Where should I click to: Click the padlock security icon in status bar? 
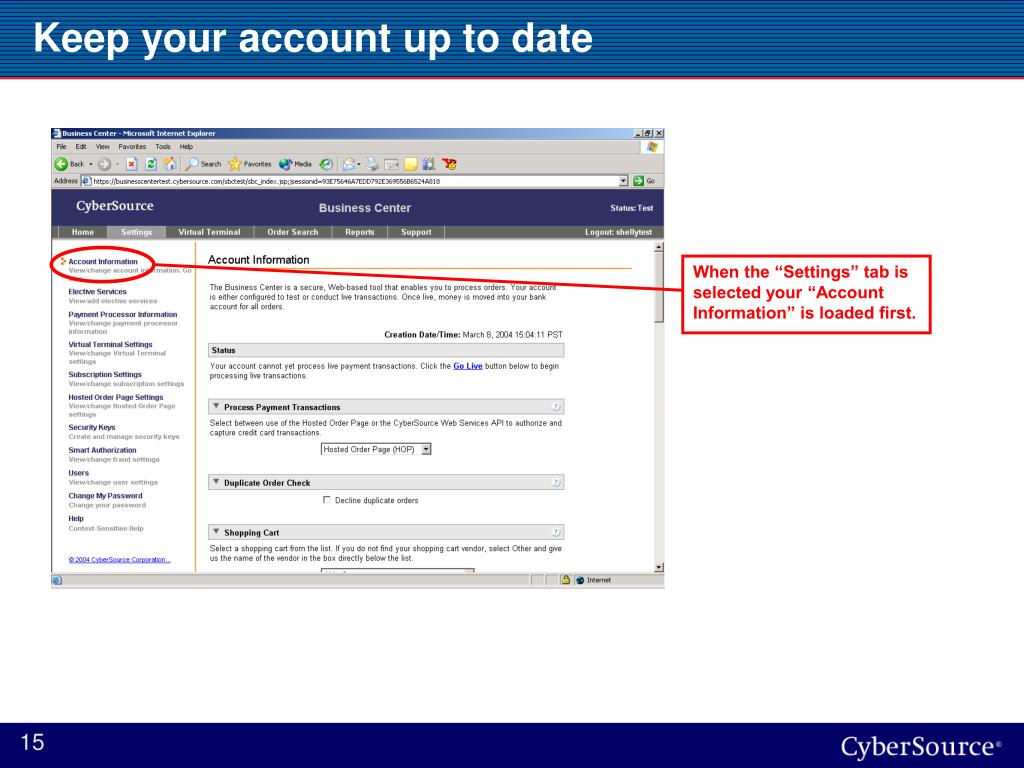click(566, 580)
